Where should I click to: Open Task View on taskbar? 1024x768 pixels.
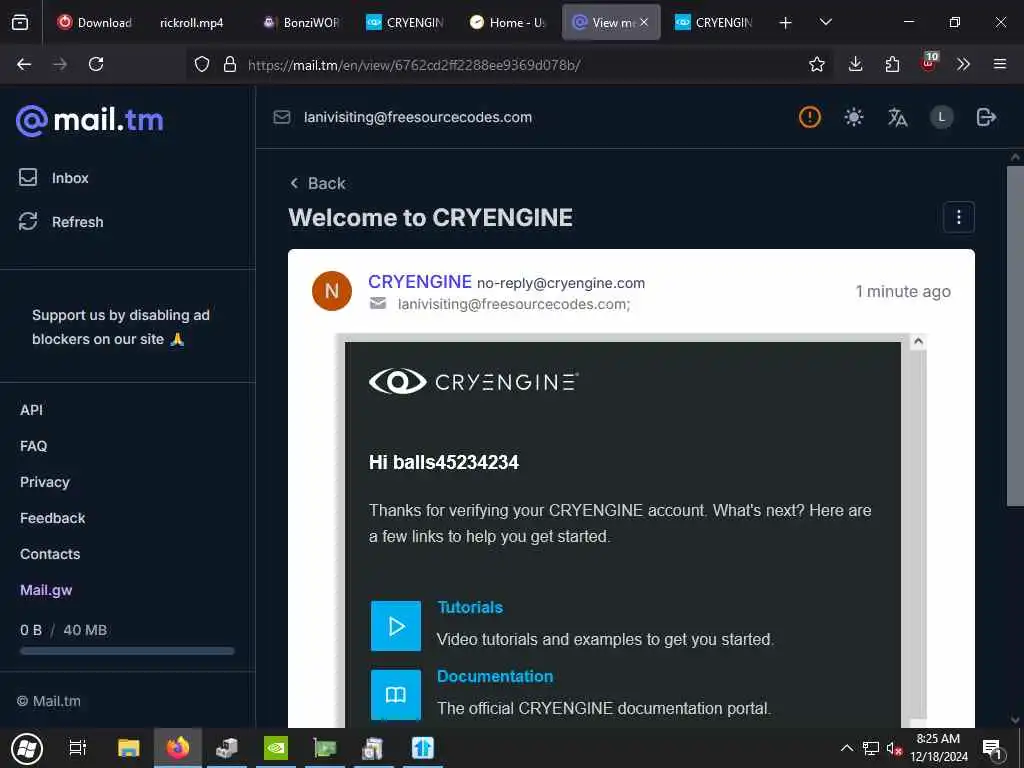click(x=78, y=748)
